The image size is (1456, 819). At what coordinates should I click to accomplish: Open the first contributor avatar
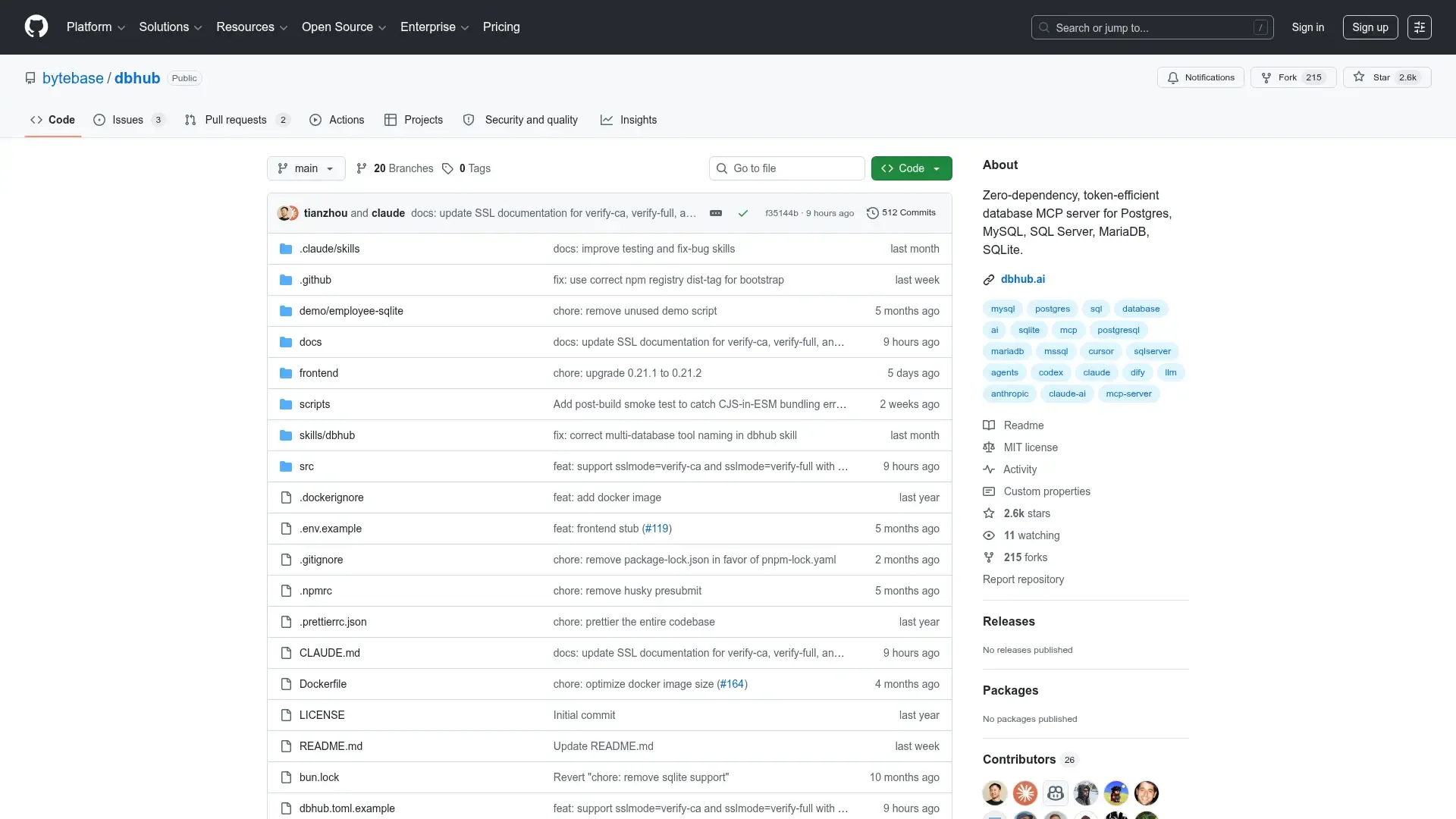994,793
